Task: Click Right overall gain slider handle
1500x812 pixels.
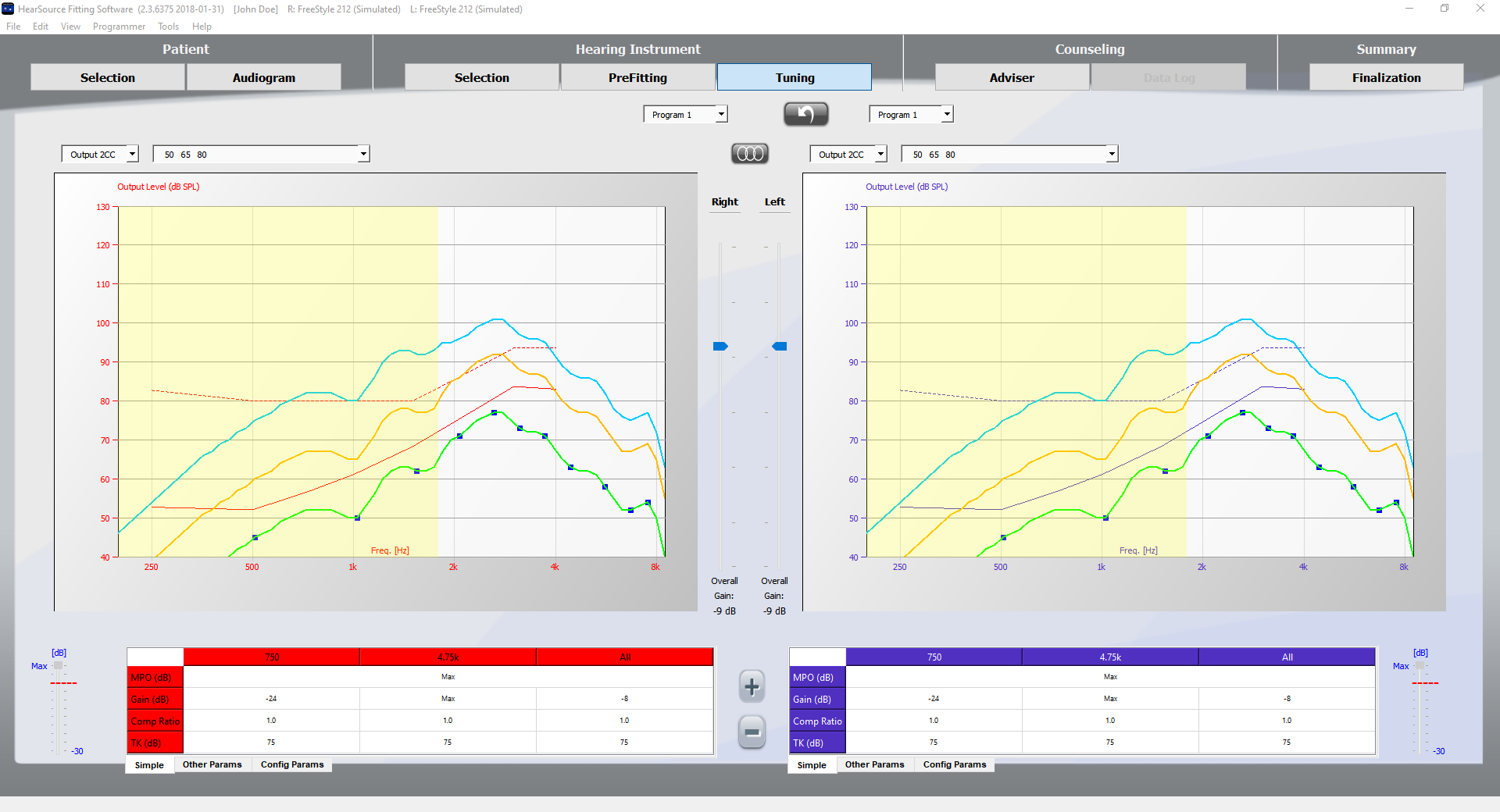Action: point(720,346)
